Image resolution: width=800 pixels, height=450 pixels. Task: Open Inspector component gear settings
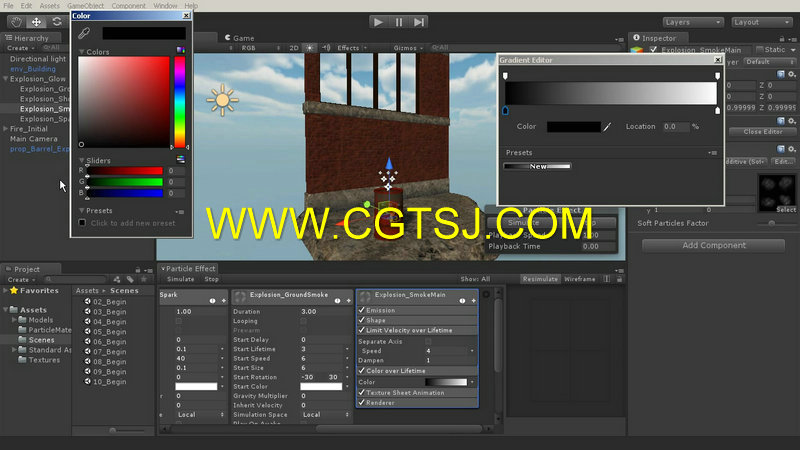[x=791, y=74]
